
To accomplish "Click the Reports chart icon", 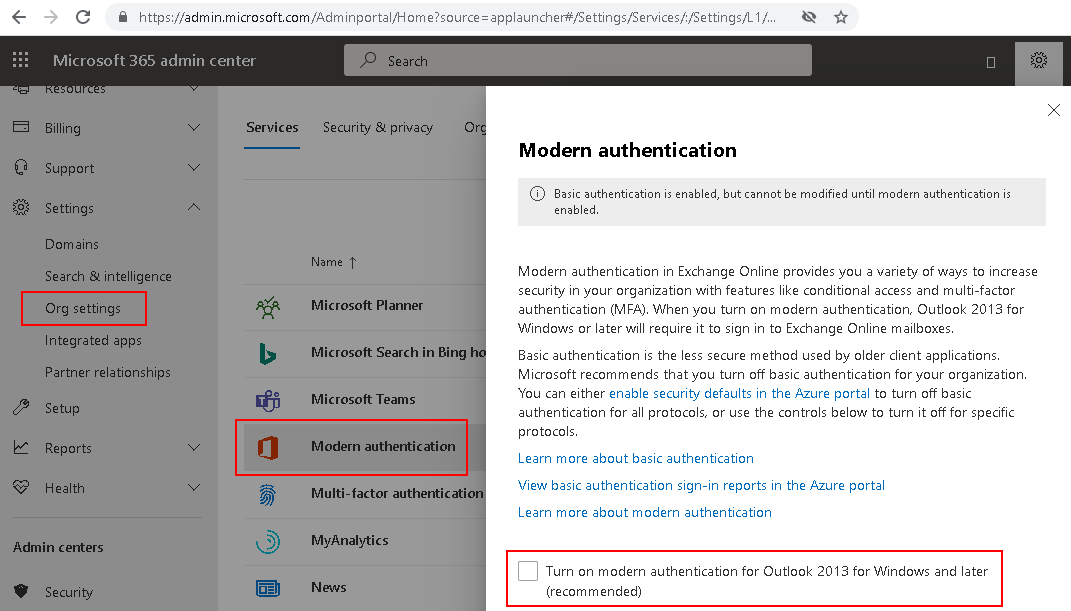I will point(21,448).
